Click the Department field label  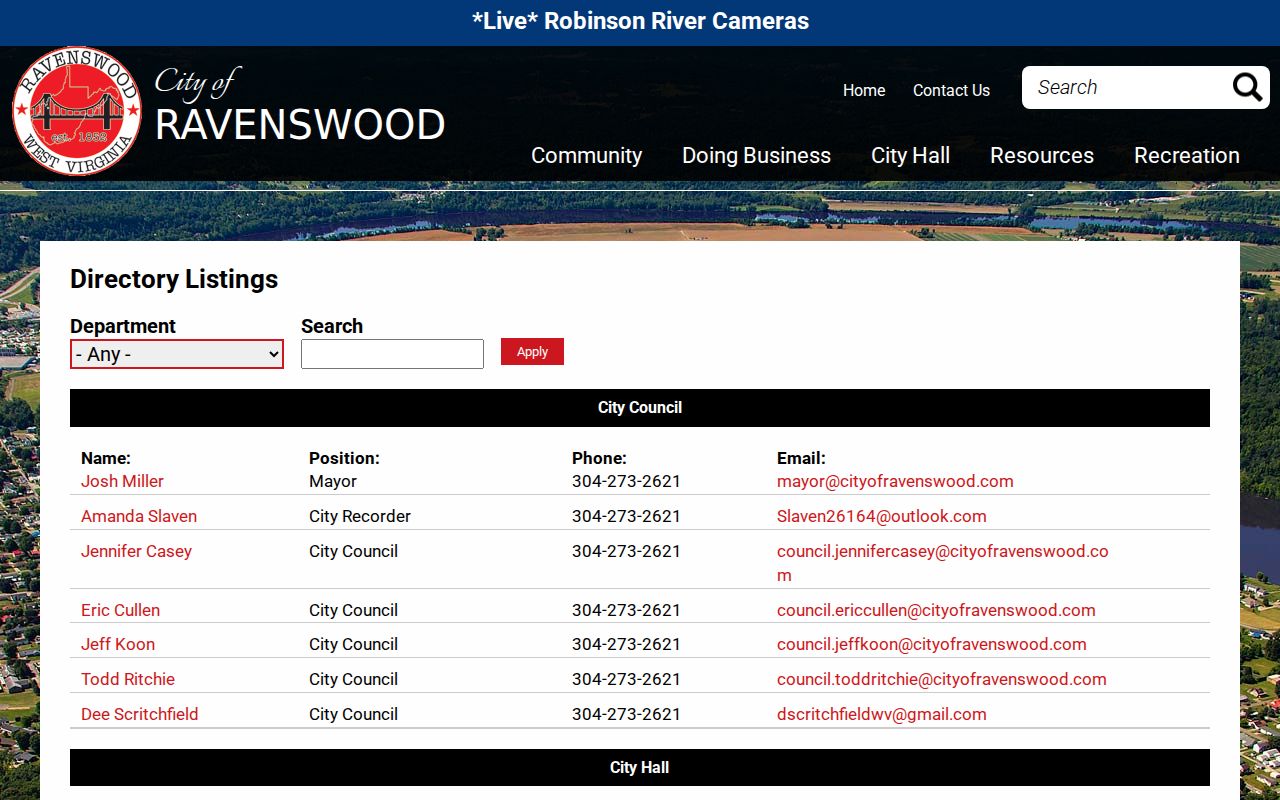pos(123,326)
